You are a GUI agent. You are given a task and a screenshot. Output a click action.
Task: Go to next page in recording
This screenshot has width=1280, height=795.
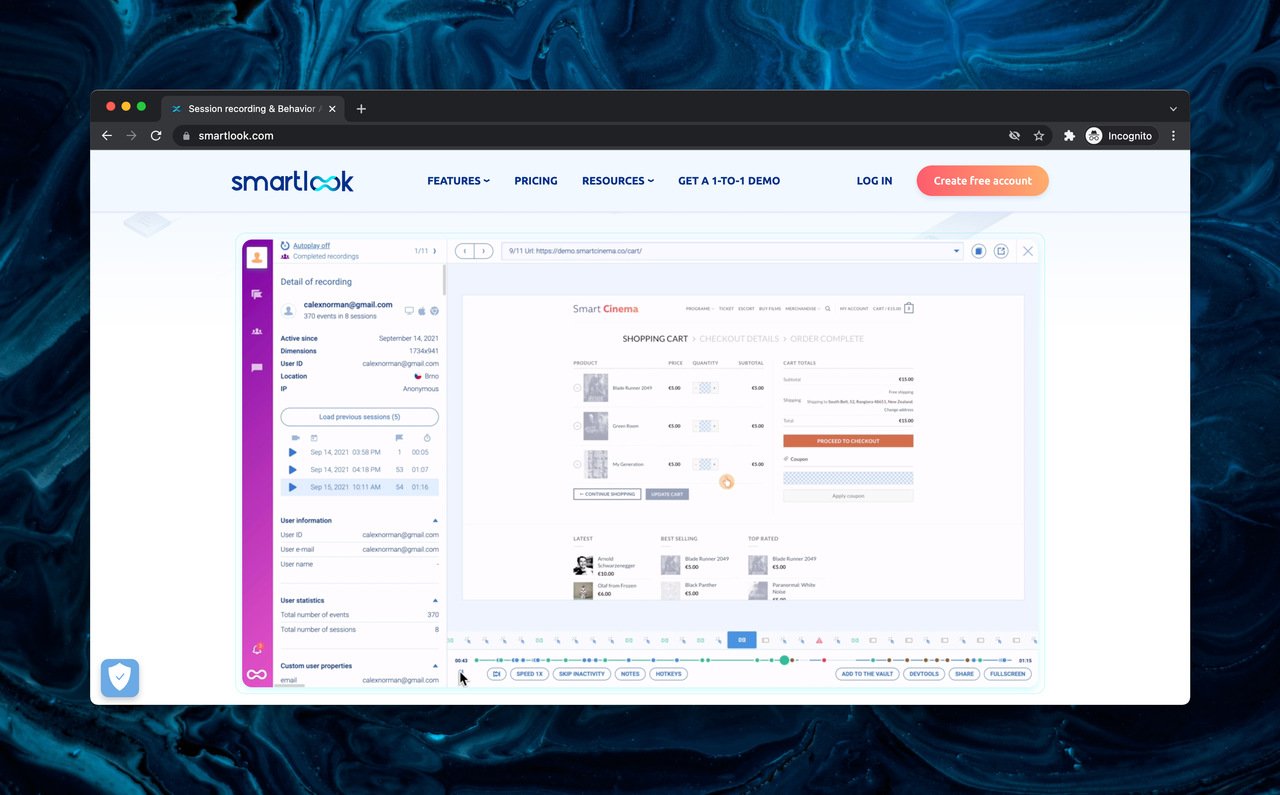click(483, 251)
